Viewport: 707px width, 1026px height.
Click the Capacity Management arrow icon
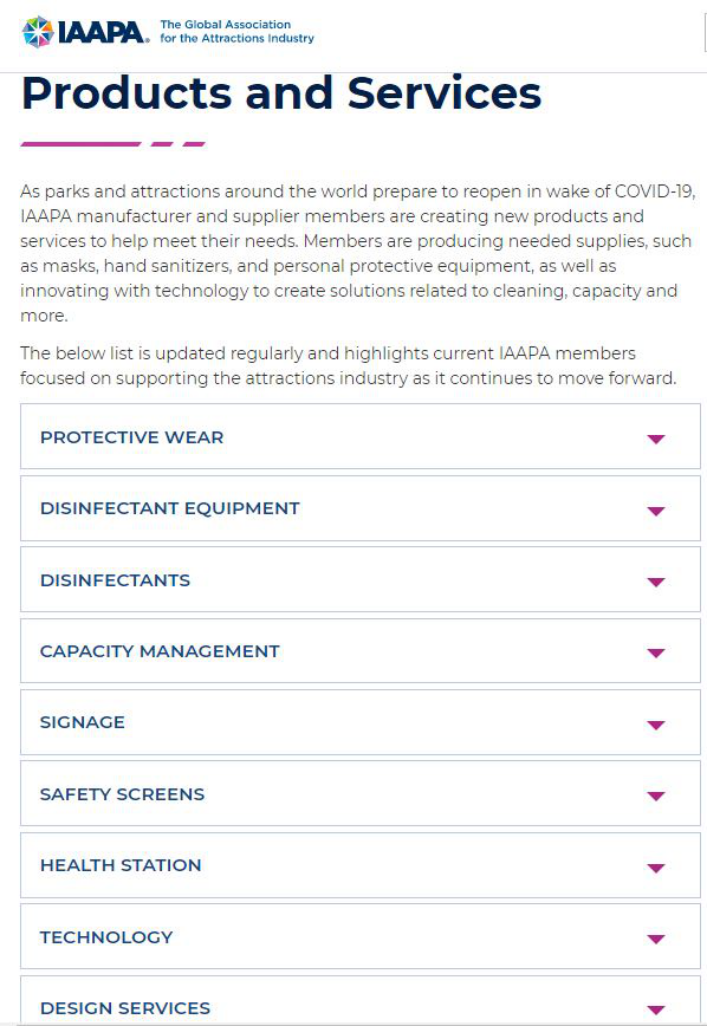click(656, 653)
